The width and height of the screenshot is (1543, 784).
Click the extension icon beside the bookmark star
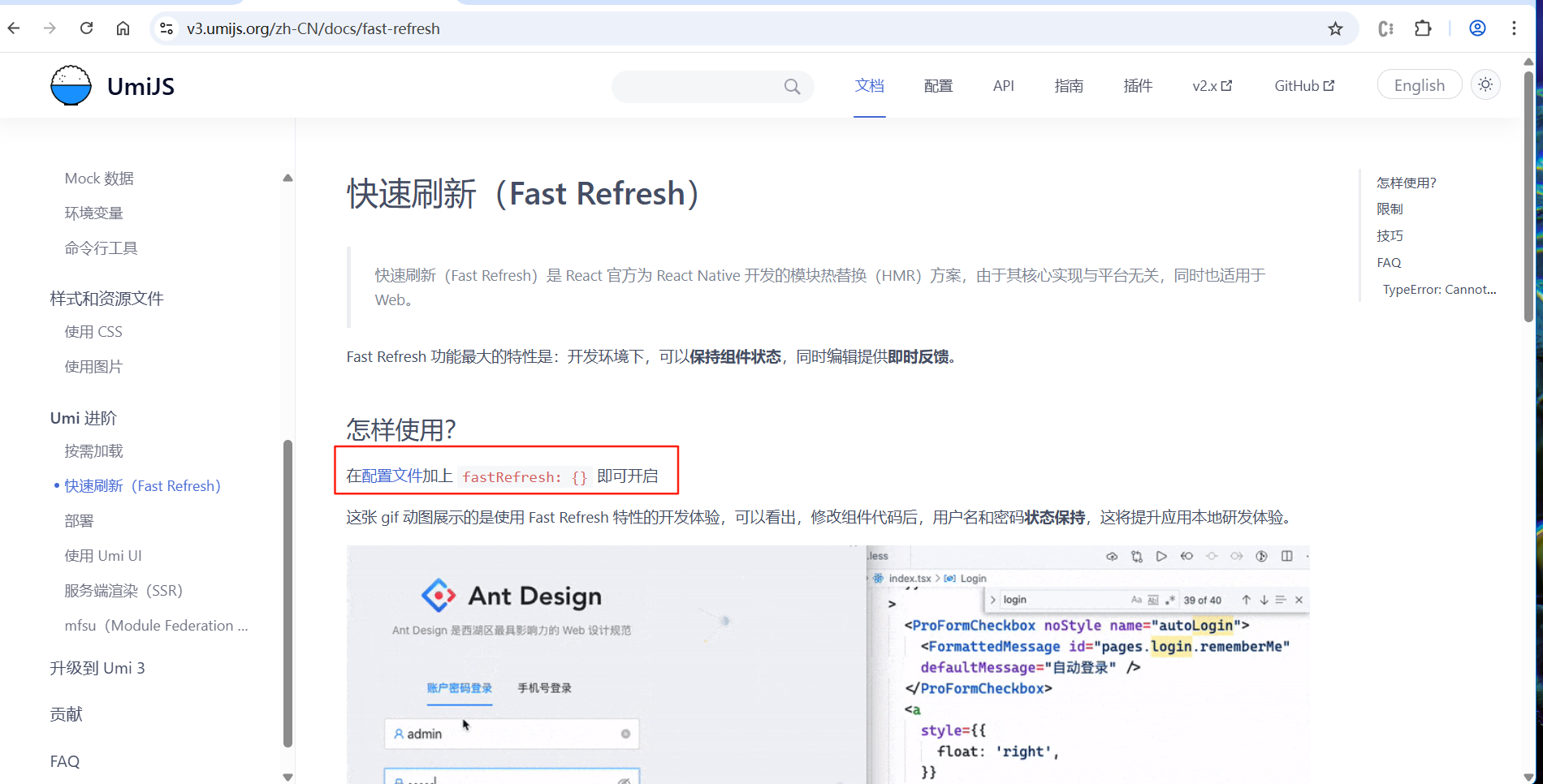click(1386, 28)
